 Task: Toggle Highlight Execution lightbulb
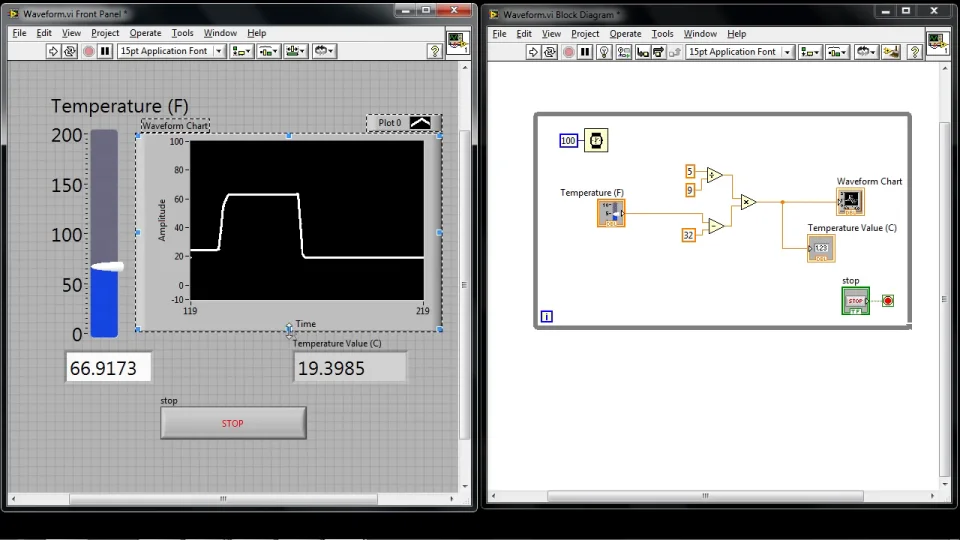tap(604, 52)
